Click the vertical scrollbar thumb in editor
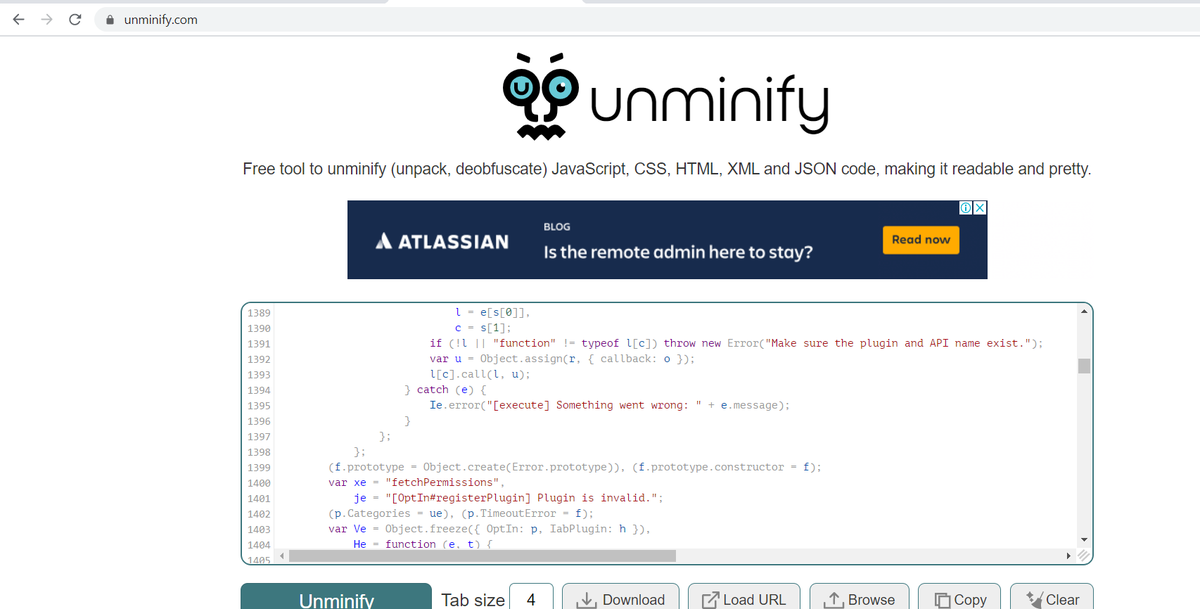 pos(1083,365)
